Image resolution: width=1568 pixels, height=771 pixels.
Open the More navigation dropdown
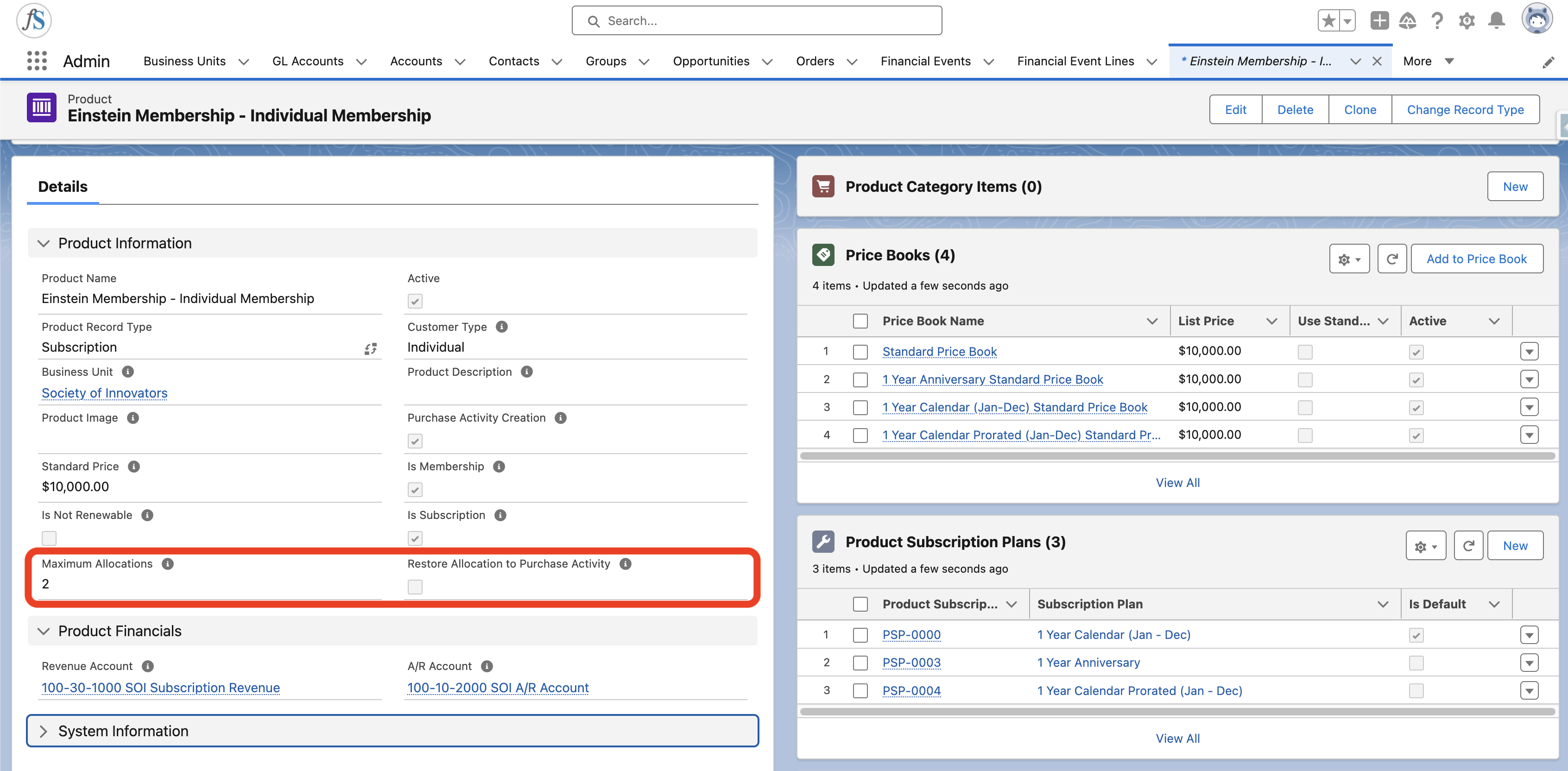1428,62
